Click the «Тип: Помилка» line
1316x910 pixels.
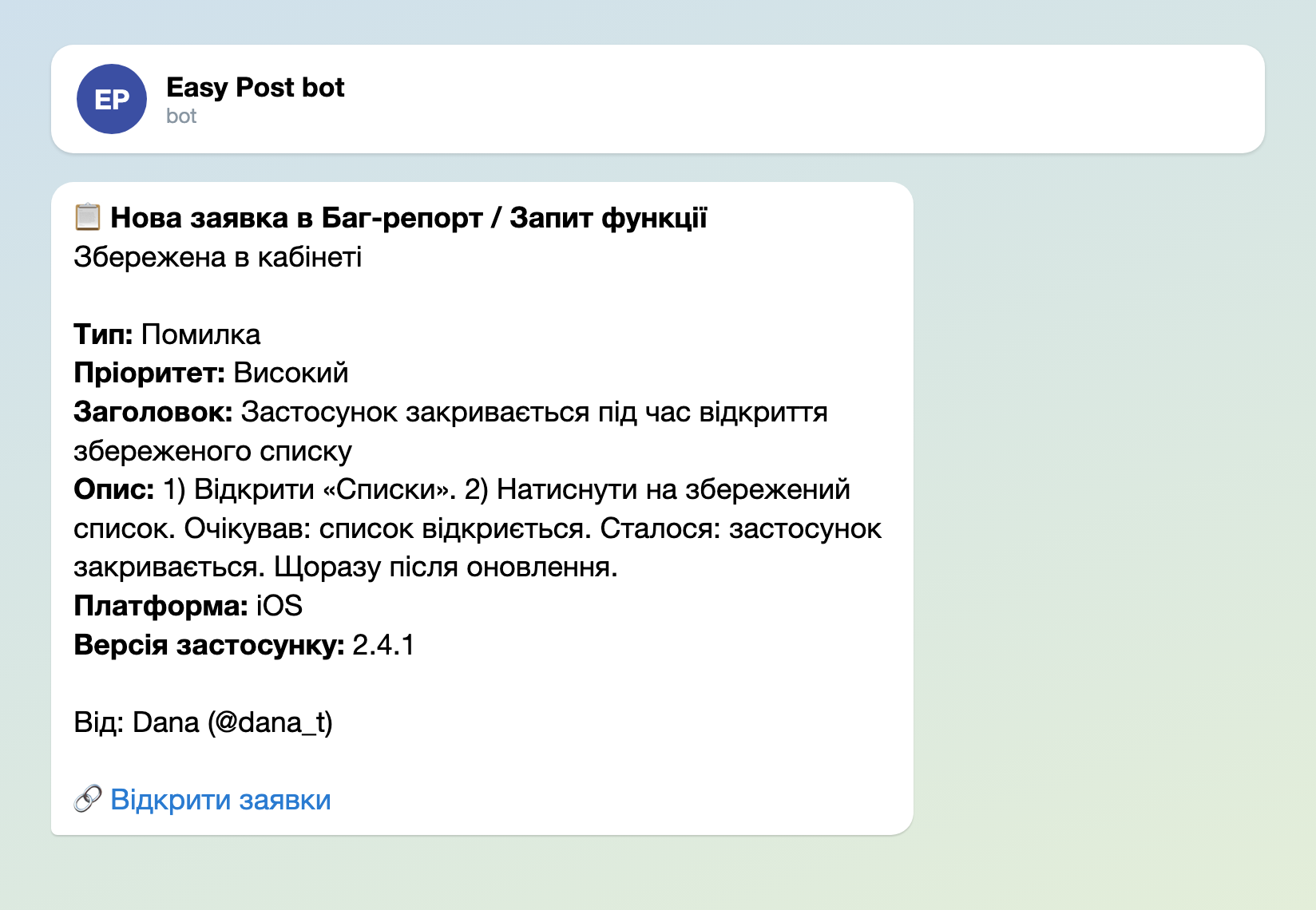167,334
